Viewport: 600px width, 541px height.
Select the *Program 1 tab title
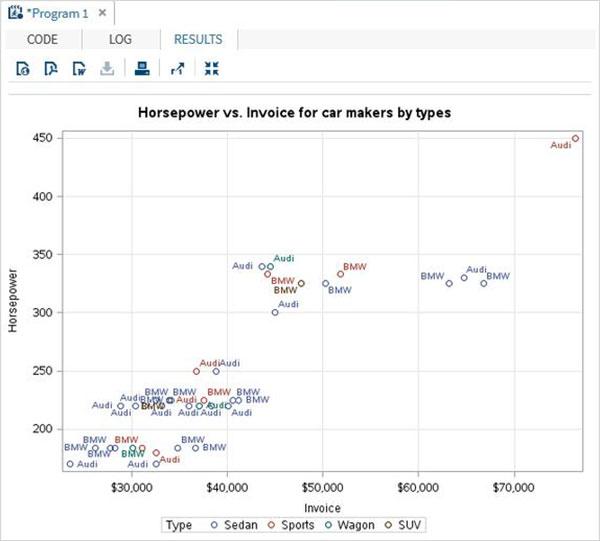point(57,13)
